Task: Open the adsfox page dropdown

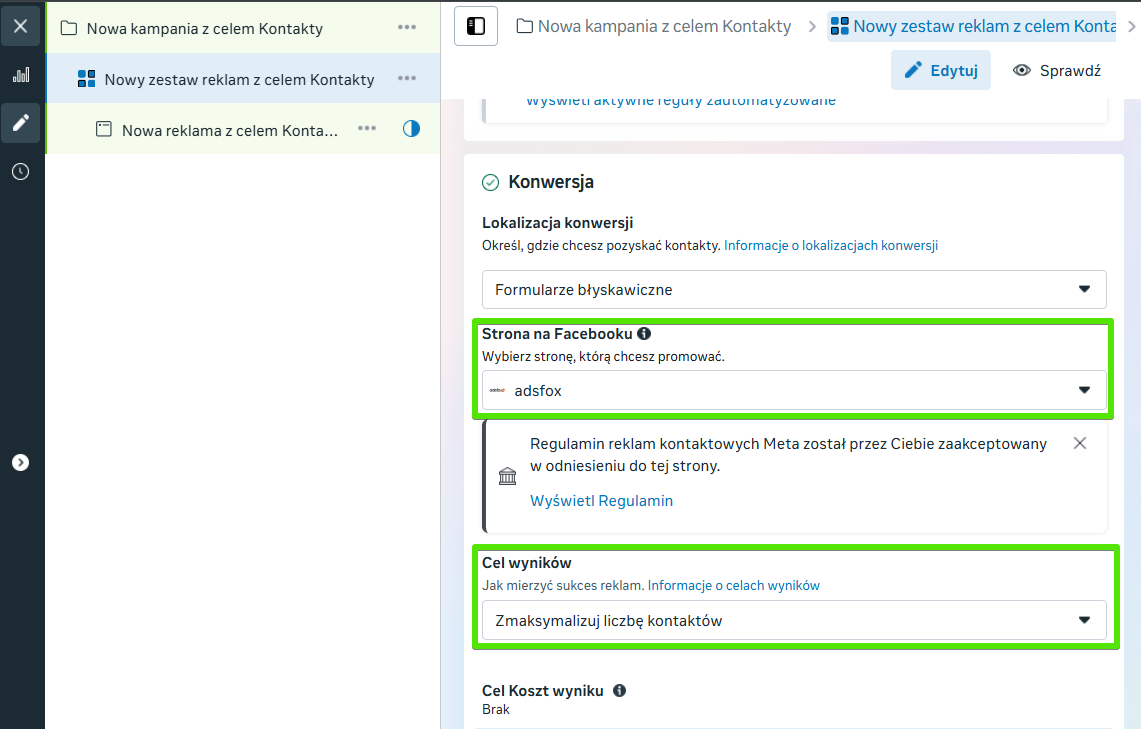Action: (x=794, y=391)
